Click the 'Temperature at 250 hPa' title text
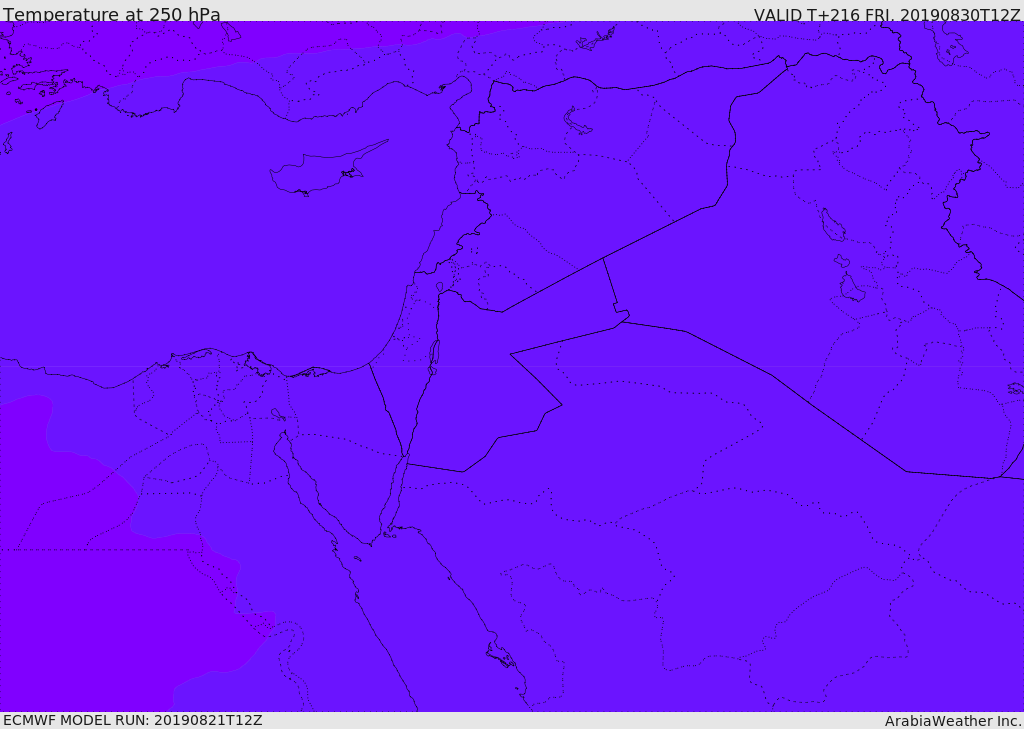Image resolution: width=1024 pixels, height=729 pixels. tap(112, 13)
